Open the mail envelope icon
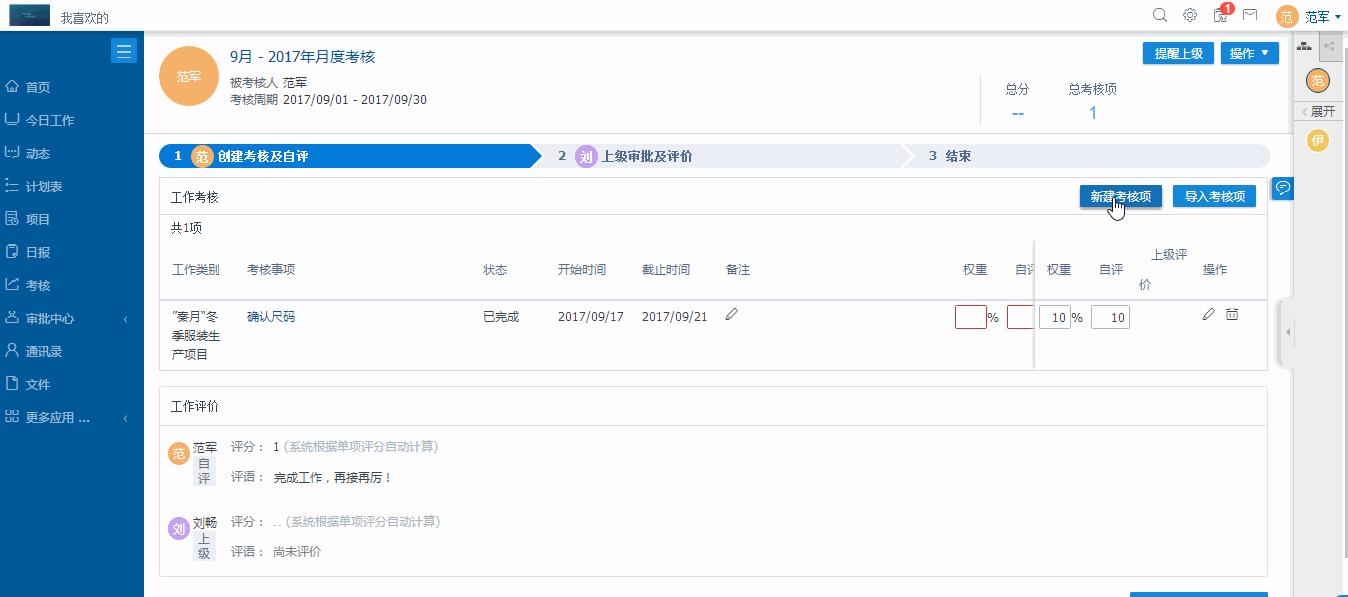Screen dimensions: 1348x597 pos(1250,16)
